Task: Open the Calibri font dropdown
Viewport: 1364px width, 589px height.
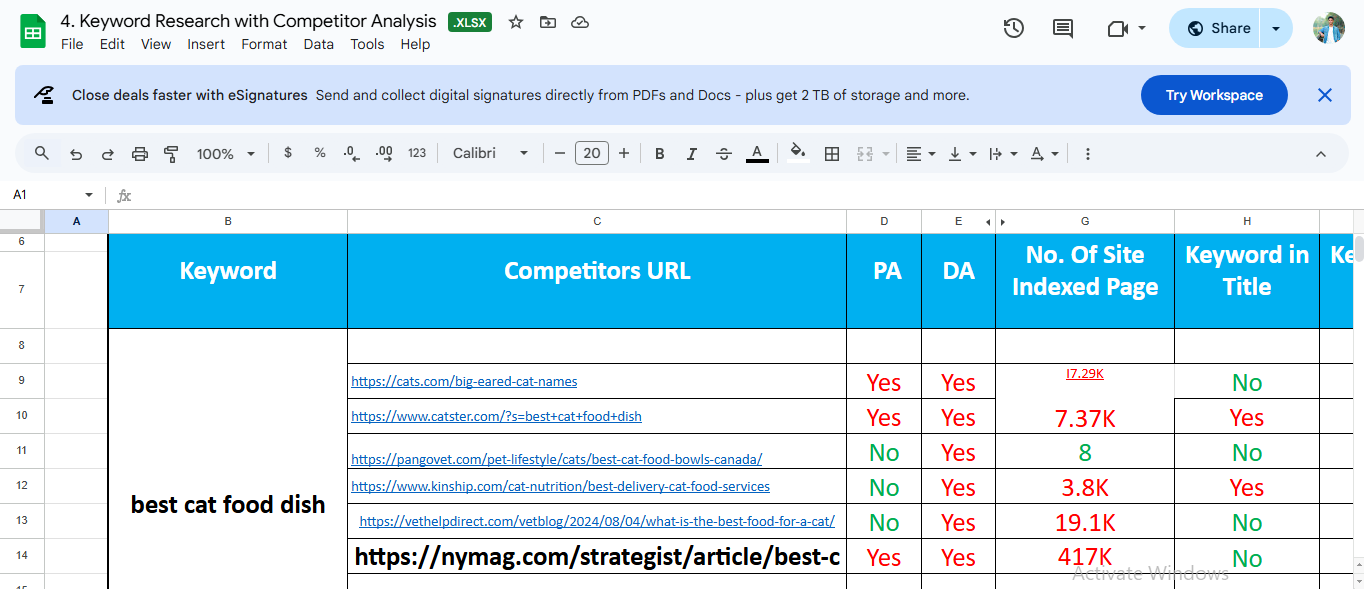Action: pyautogui.click(x=491, y=153)
